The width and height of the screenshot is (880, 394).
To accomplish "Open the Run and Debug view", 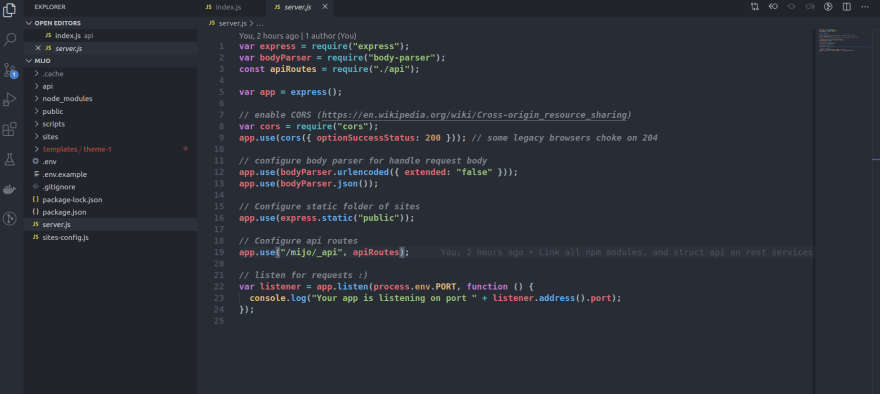I will 10,100.
